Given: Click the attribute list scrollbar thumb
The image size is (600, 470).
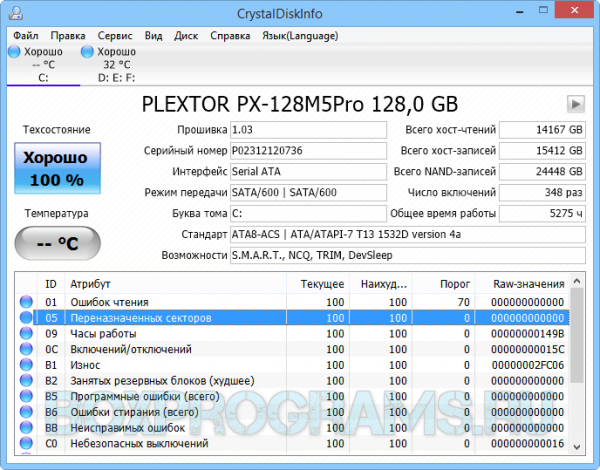Looking at the screenshot, I should [577, 335].
